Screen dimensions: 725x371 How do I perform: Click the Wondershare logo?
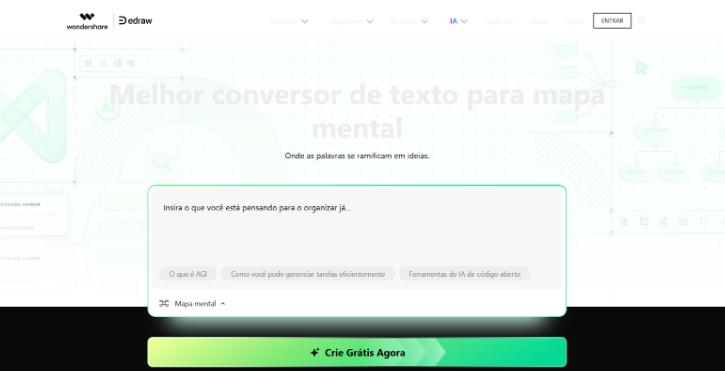87,21
